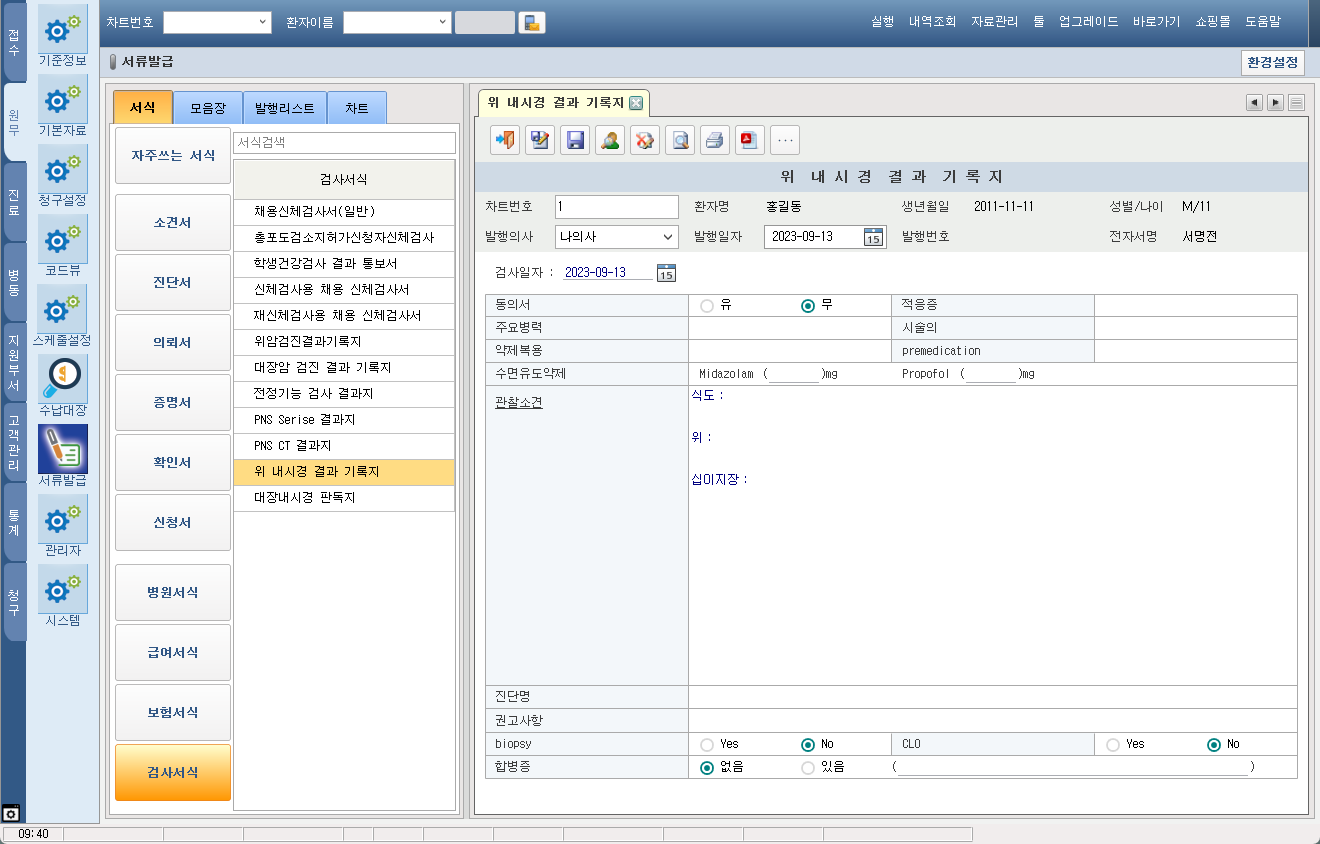Select the 진단서 category button
1320x844 pixels.
coord(172,283)
